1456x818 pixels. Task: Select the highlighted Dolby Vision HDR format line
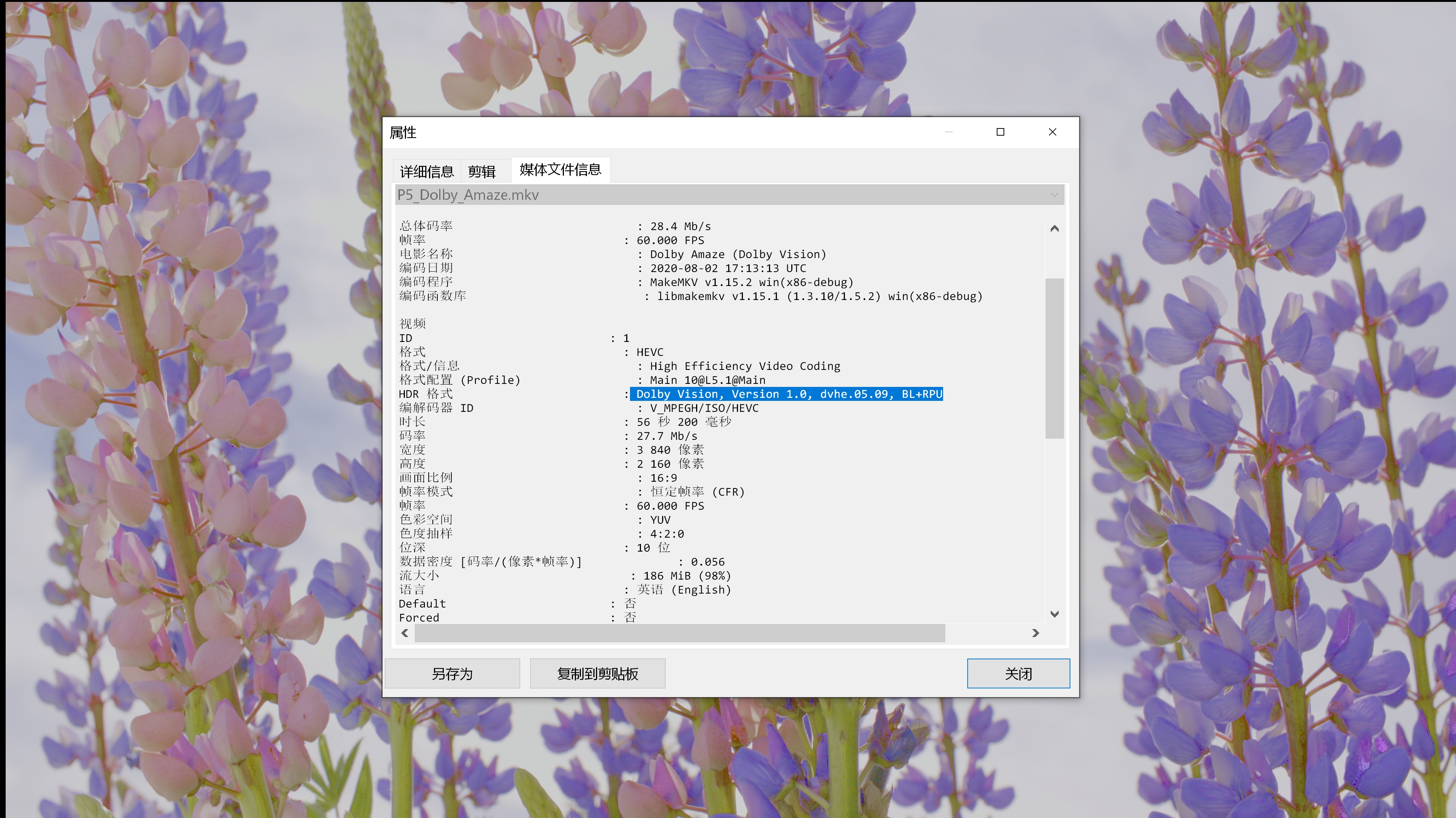pyautogui.click(x=786, y=394)
